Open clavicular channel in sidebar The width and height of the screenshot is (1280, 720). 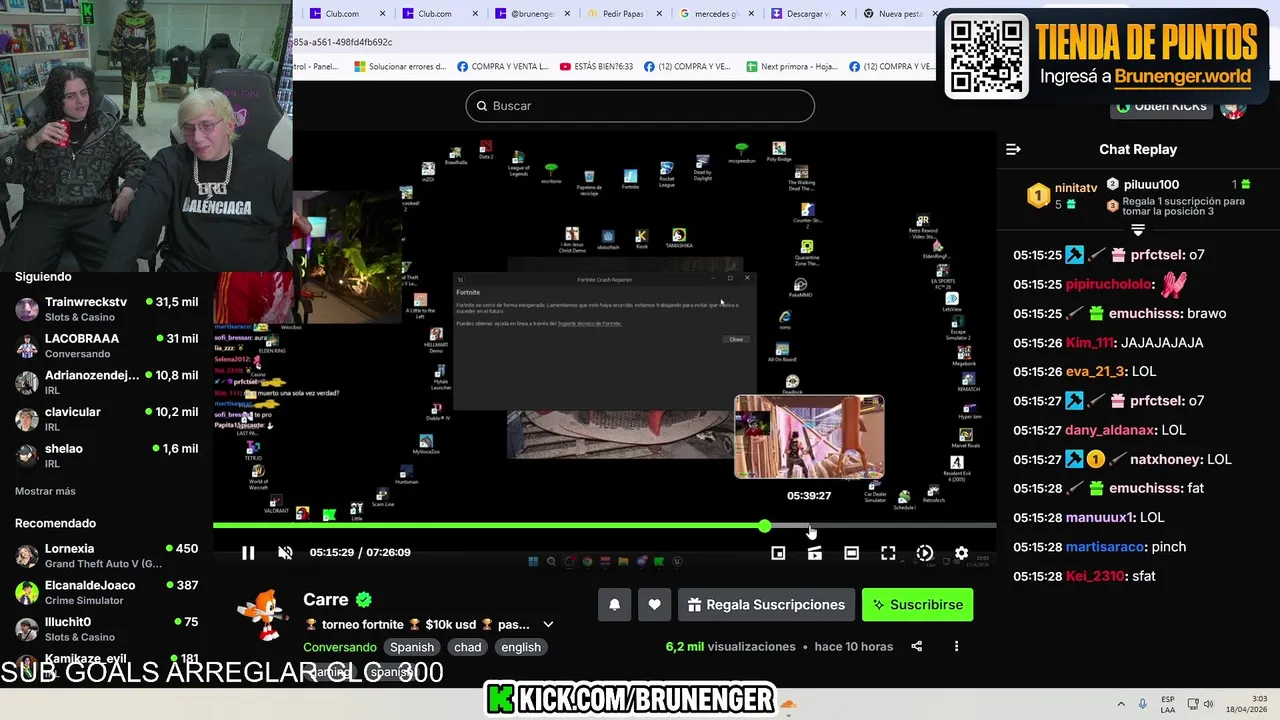tap(106, 419)
